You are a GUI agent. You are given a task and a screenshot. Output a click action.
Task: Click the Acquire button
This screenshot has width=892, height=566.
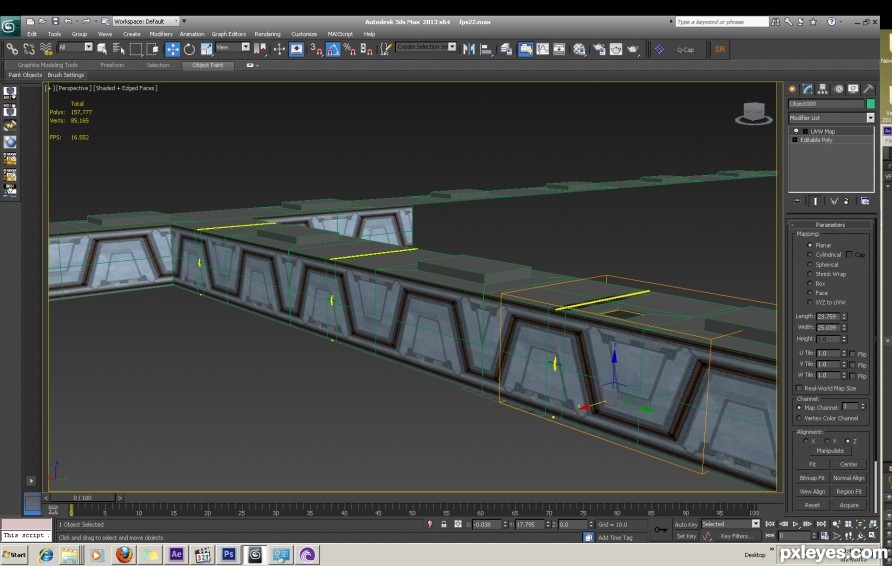pos(849,505)
